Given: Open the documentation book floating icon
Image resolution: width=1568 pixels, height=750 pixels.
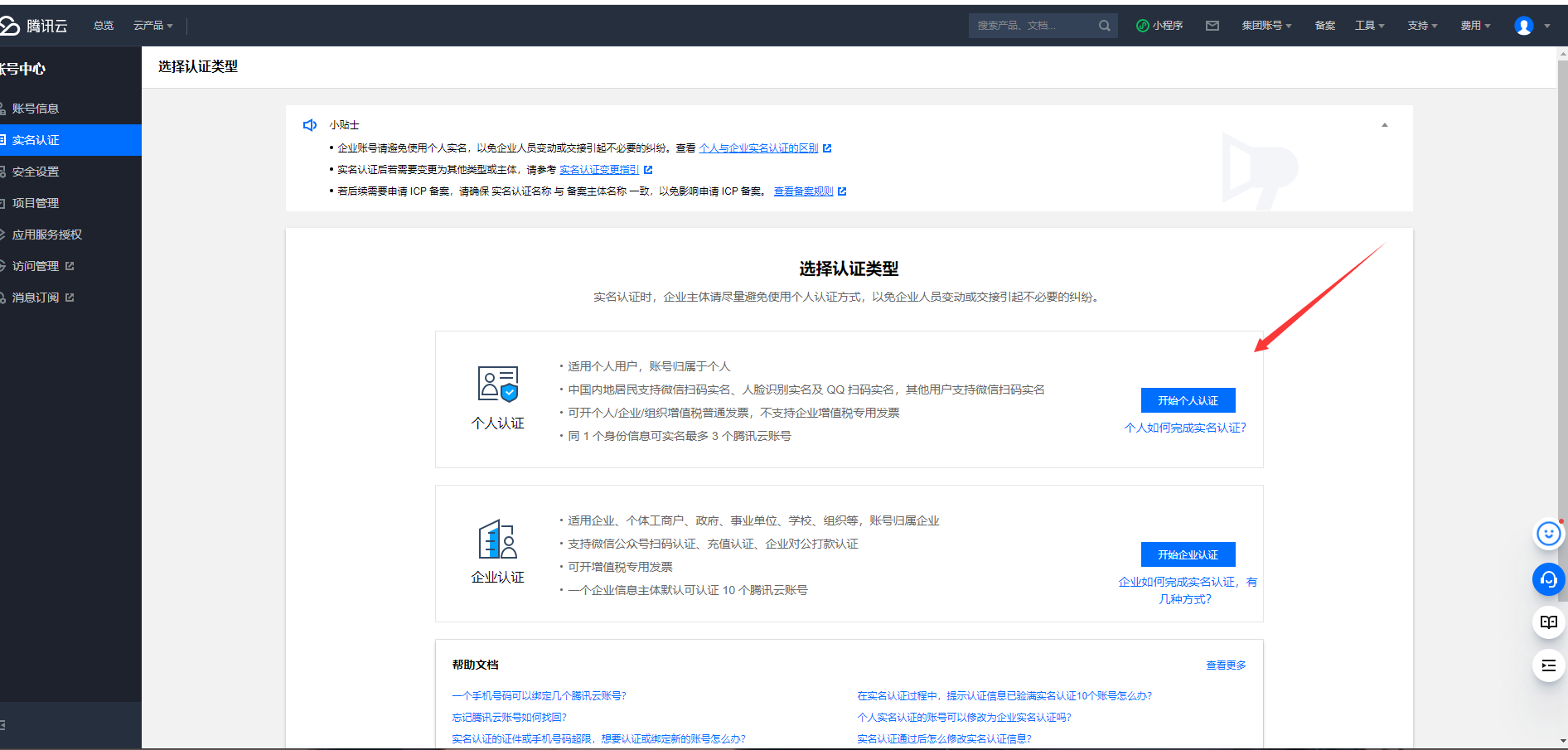Looking at the screenshot, I should [1548, 622].
